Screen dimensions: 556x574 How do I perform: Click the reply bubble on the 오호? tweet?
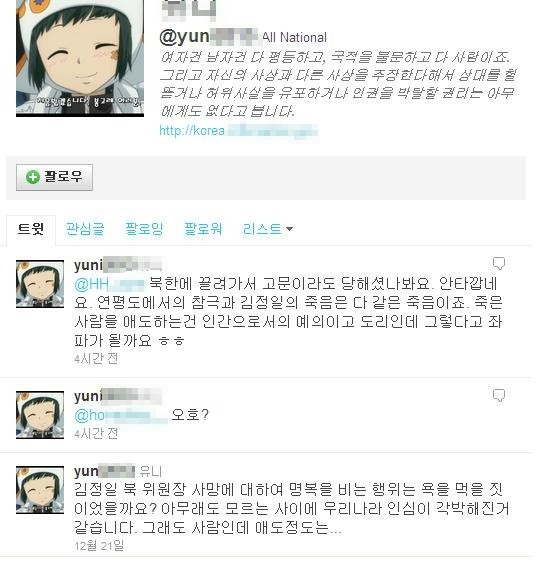tap(499, 395)
